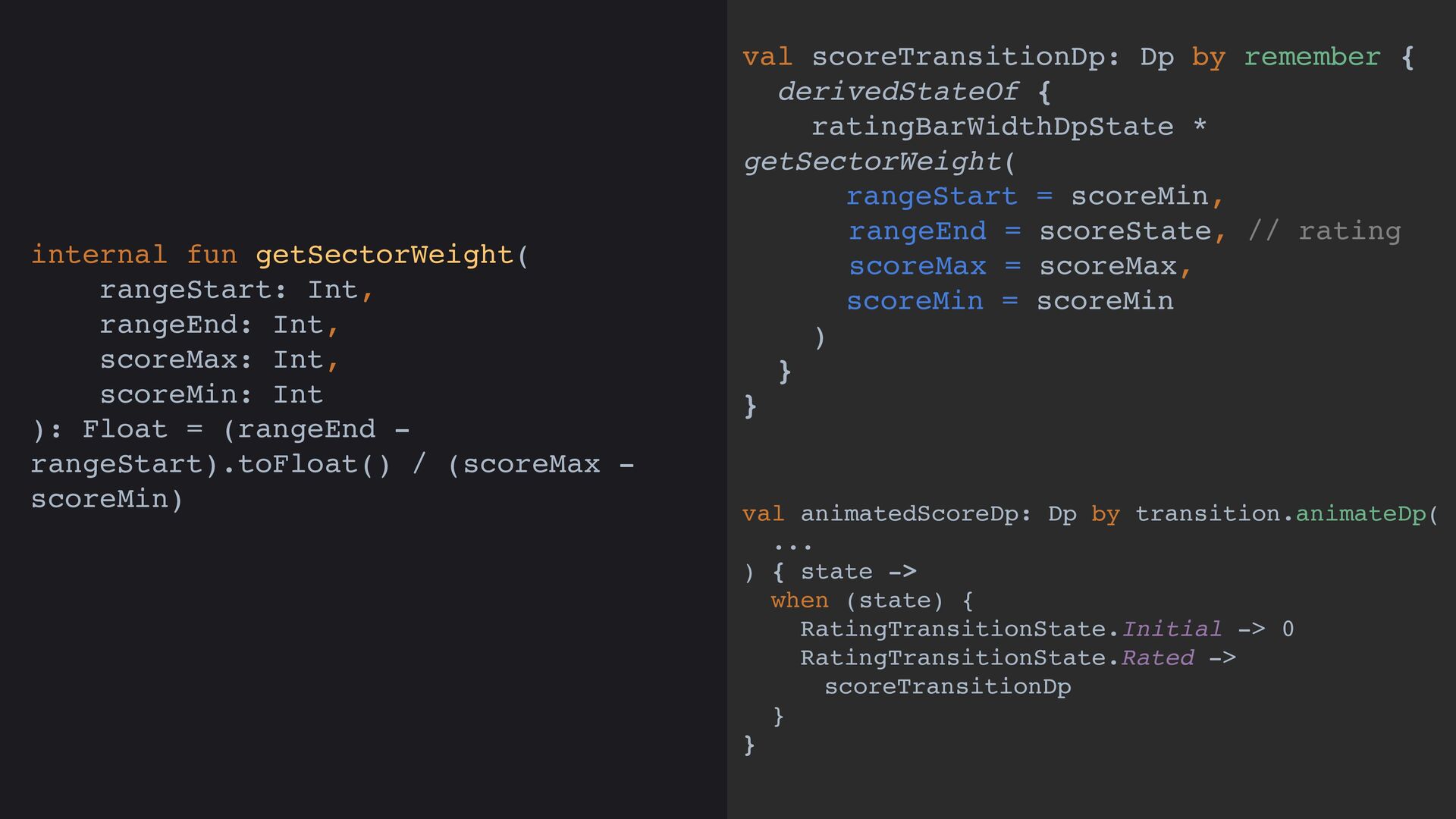1456x819 pixels.
Task: Click the green animateDp method call
Action: click(x=1360, y=514)
